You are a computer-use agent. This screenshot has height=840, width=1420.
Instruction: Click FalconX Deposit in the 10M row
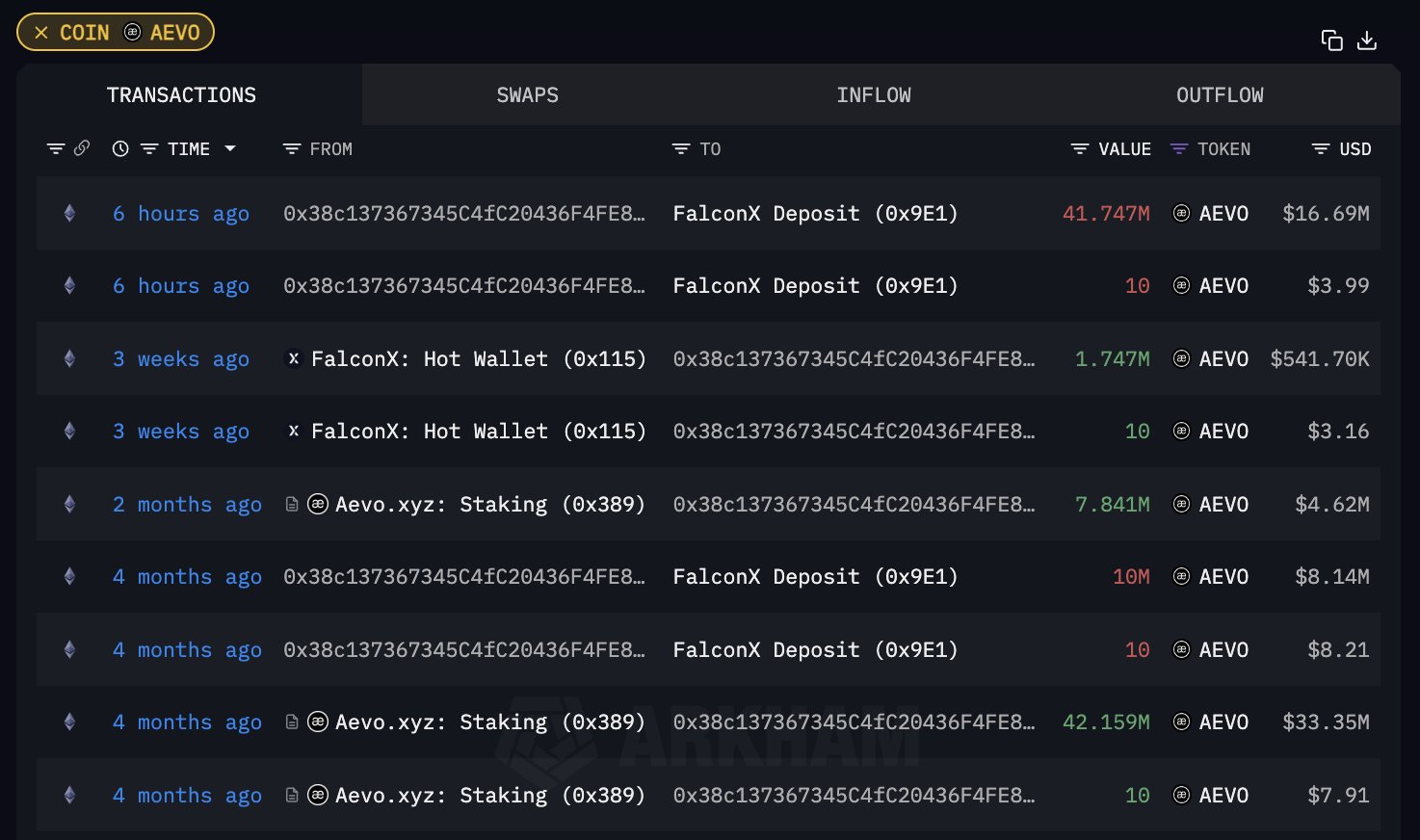pyautogui.click(x=815, y=576)
